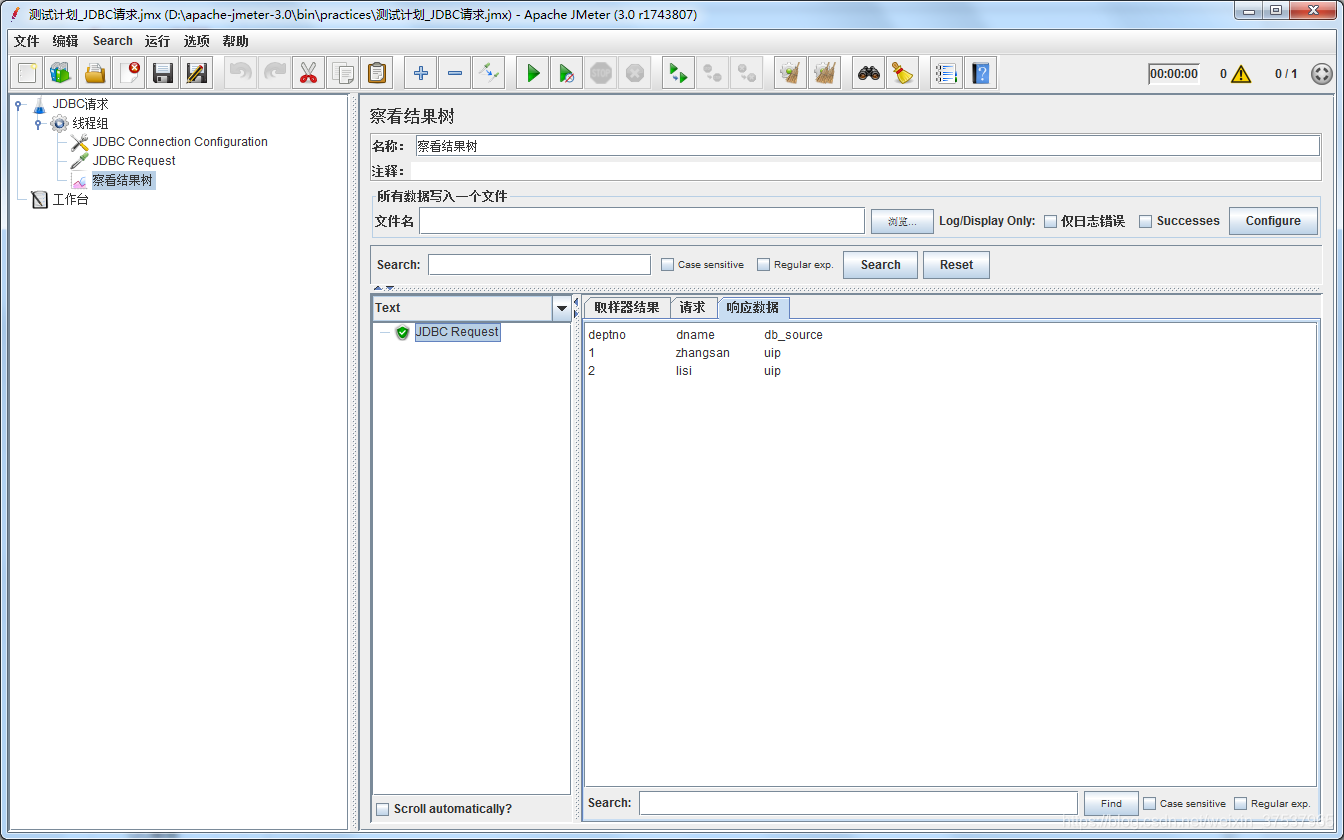Image resolution: width=1344 pixels, height=840 pixels.
Task: Click the warning triangle error counter
Action: point(1241,74)
